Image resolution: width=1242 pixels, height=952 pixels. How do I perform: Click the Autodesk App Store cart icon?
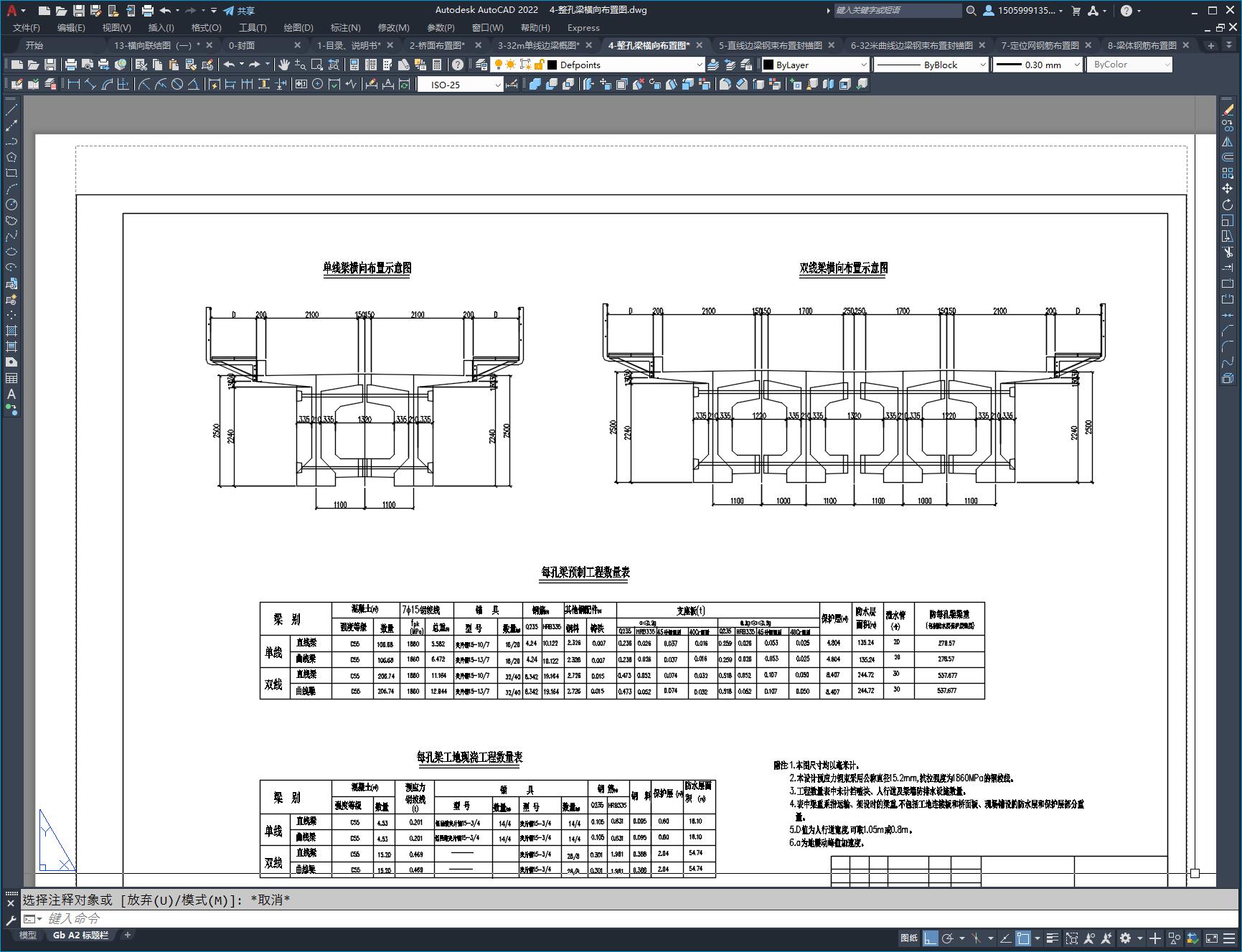(1076, 10)
